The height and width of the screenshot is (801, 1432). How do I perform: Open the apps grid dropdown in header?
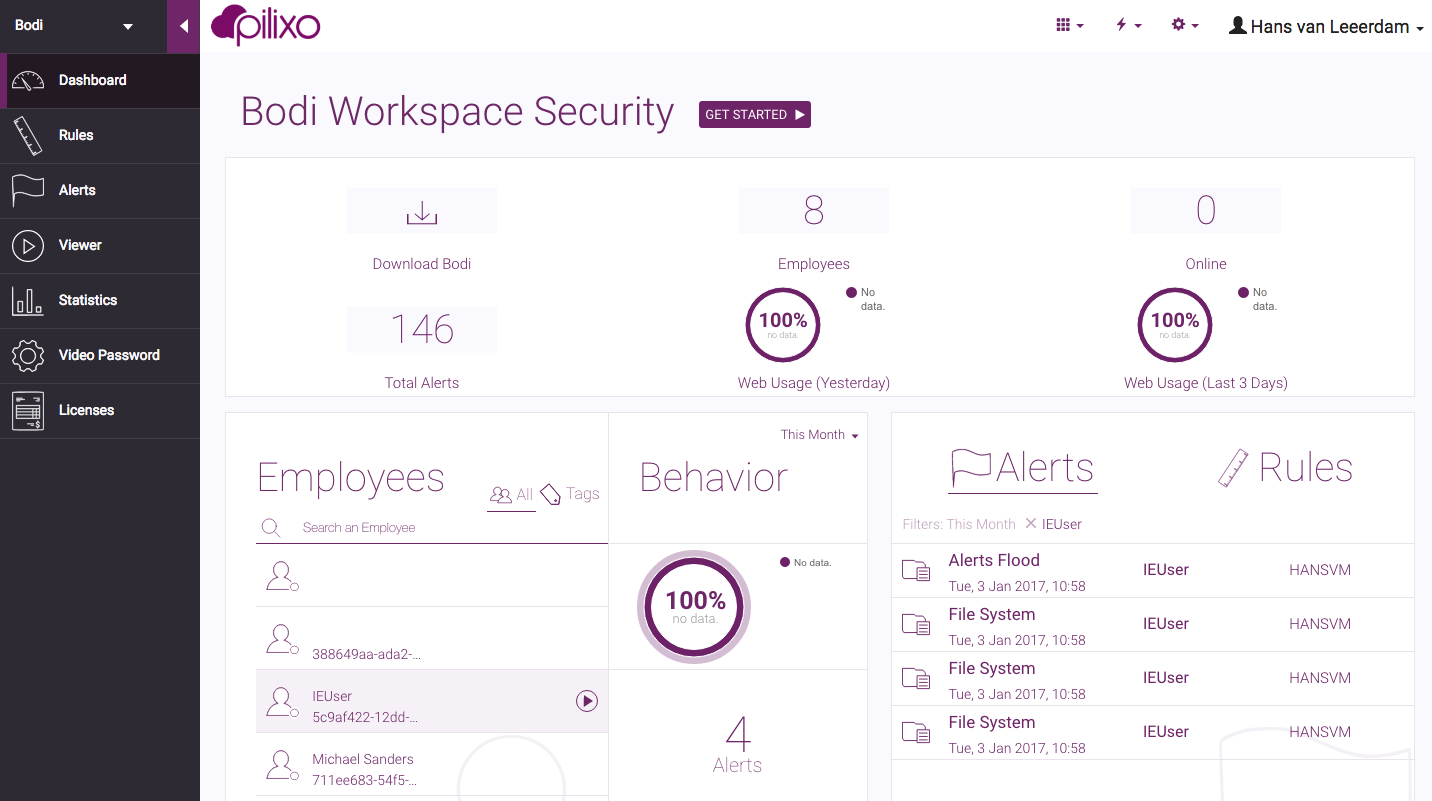(1070, 26)
